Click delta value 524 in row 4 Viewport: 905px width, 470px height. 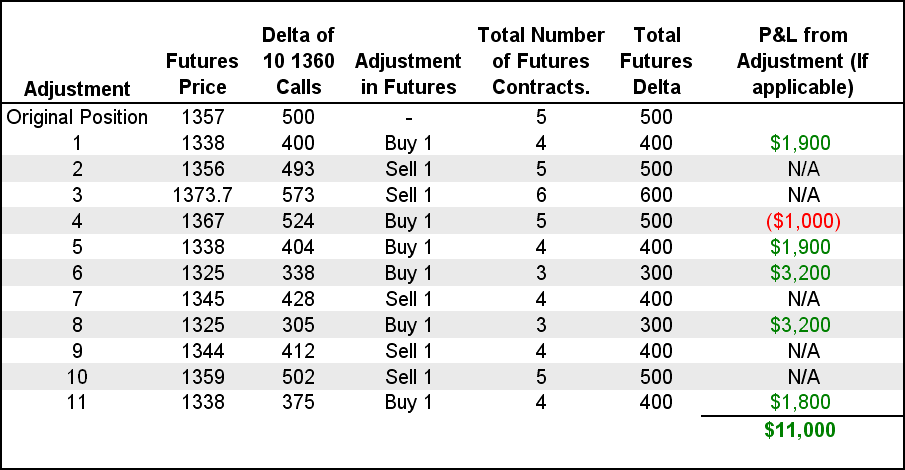298,221
